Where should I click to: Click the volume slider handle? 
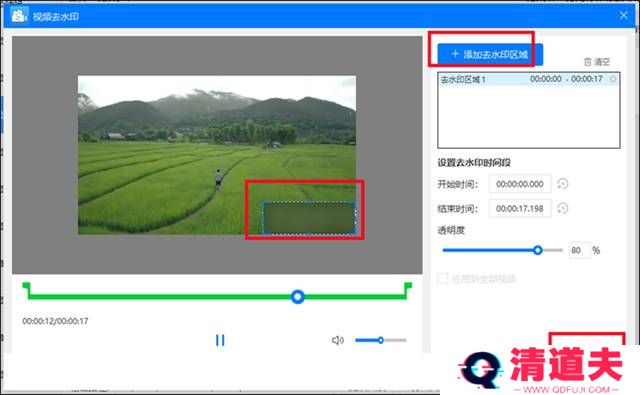tap(380, 340)
